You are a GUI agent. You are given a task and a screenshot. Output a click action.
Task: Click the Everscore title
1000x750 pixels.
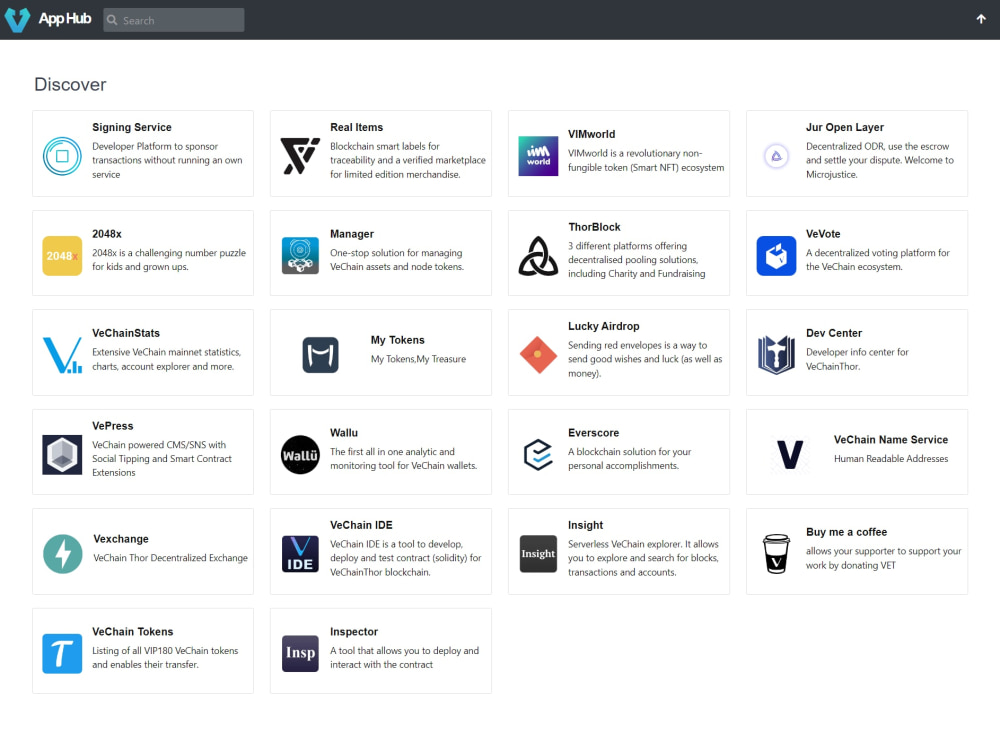(593, 432)
